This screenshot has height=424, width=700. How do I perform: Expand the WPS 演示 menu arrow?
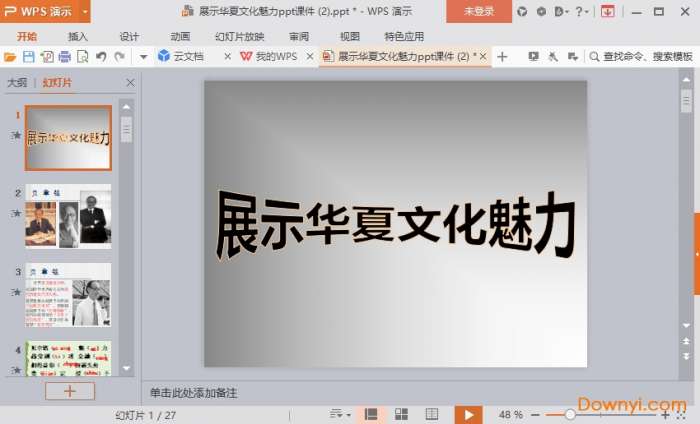click(84, 11)
